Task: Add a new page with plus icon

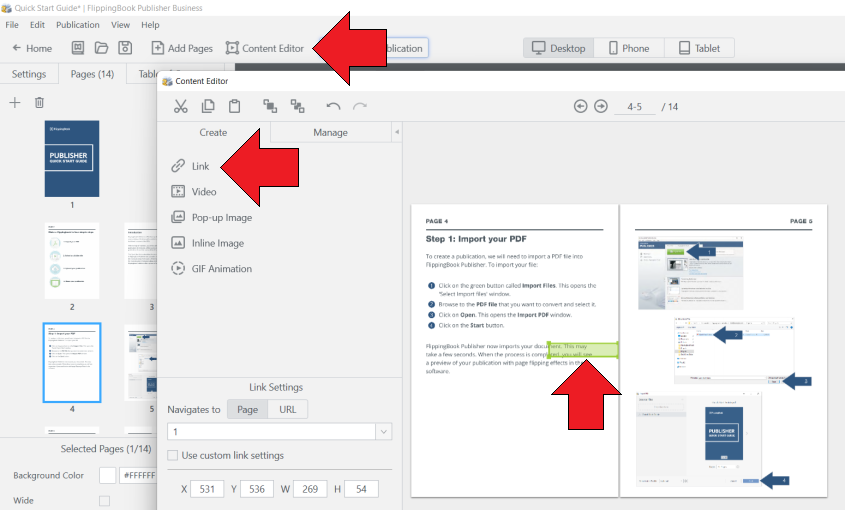Action: click(15, 102)
